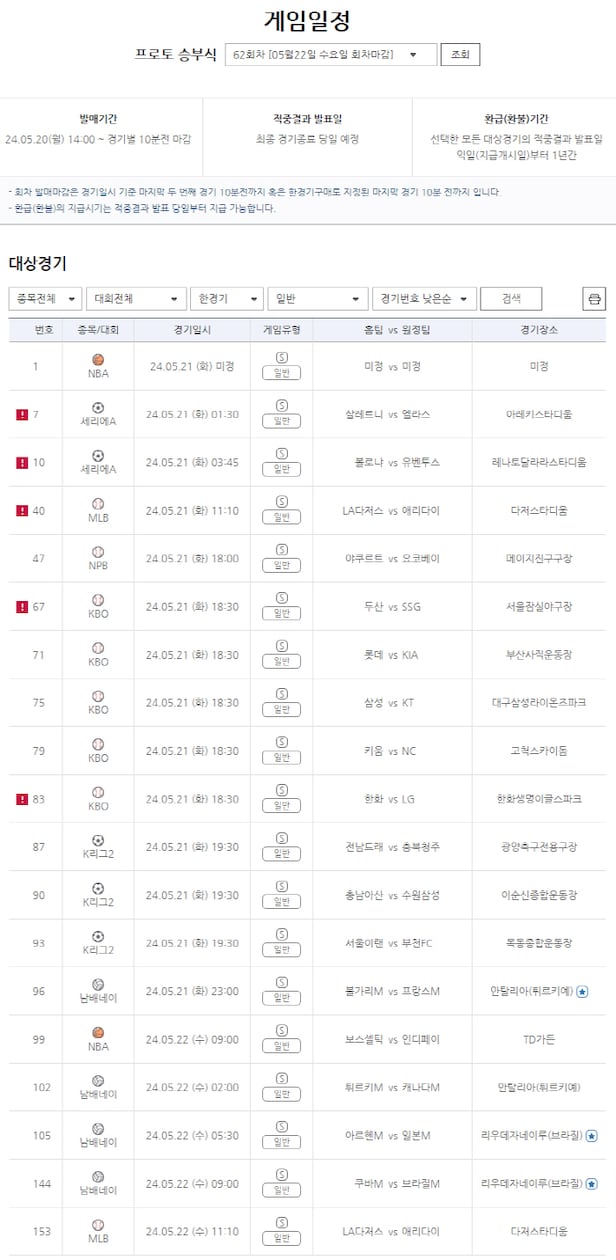Open the 62회차 round selection dropdown

(x=331, y=54)
